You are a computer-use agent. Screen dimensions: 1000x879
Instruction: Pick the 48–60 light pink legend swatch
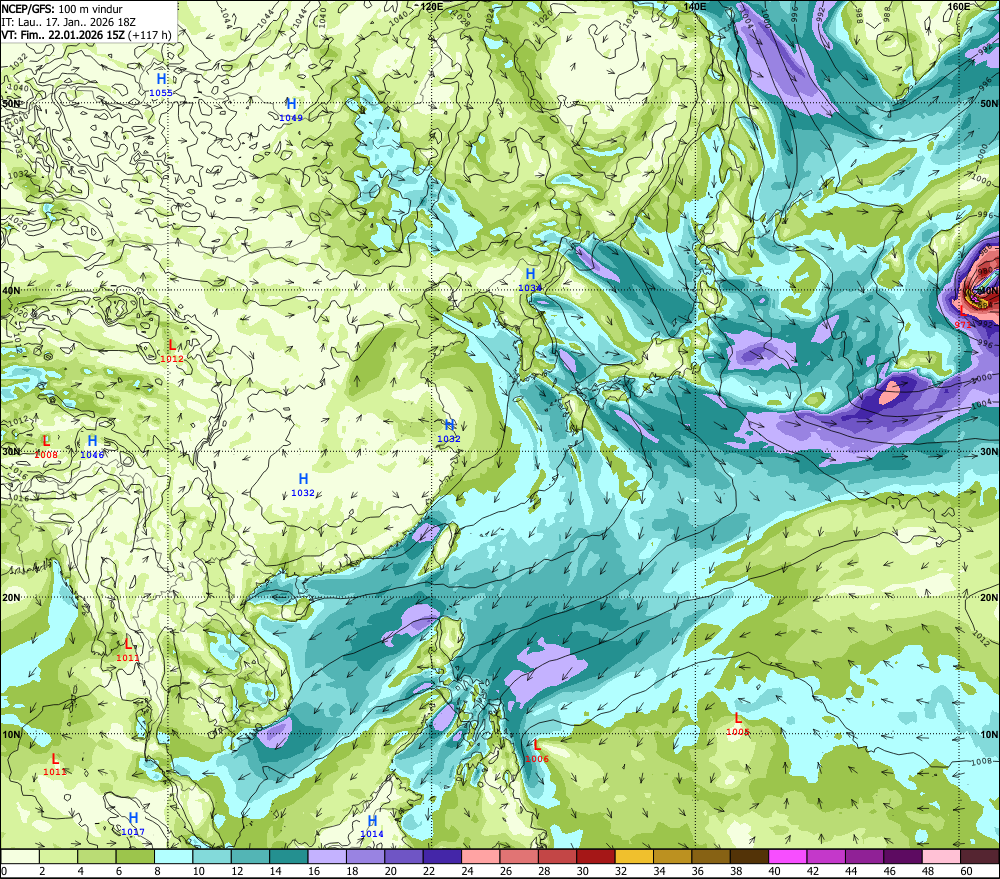[942, 856]
